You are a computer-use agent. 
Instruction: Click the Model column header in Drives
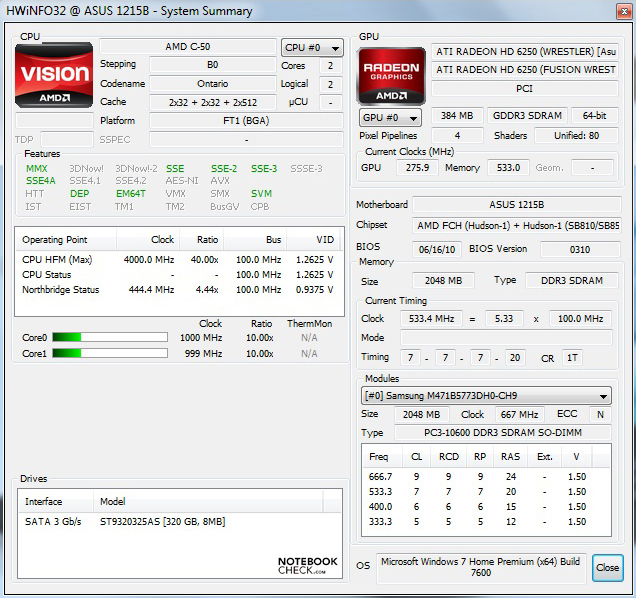(x=208, y=501)
